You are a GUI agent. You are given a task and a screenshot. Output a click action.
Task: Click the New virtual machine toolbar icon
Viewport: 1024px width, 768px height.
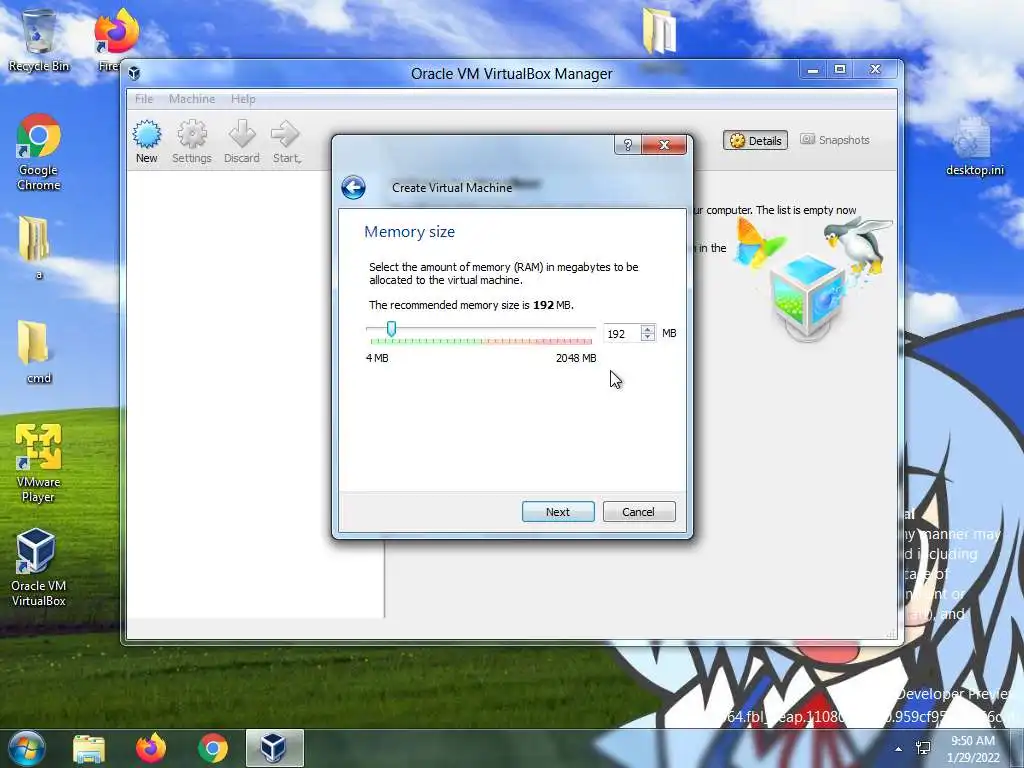tap(147, 142)
